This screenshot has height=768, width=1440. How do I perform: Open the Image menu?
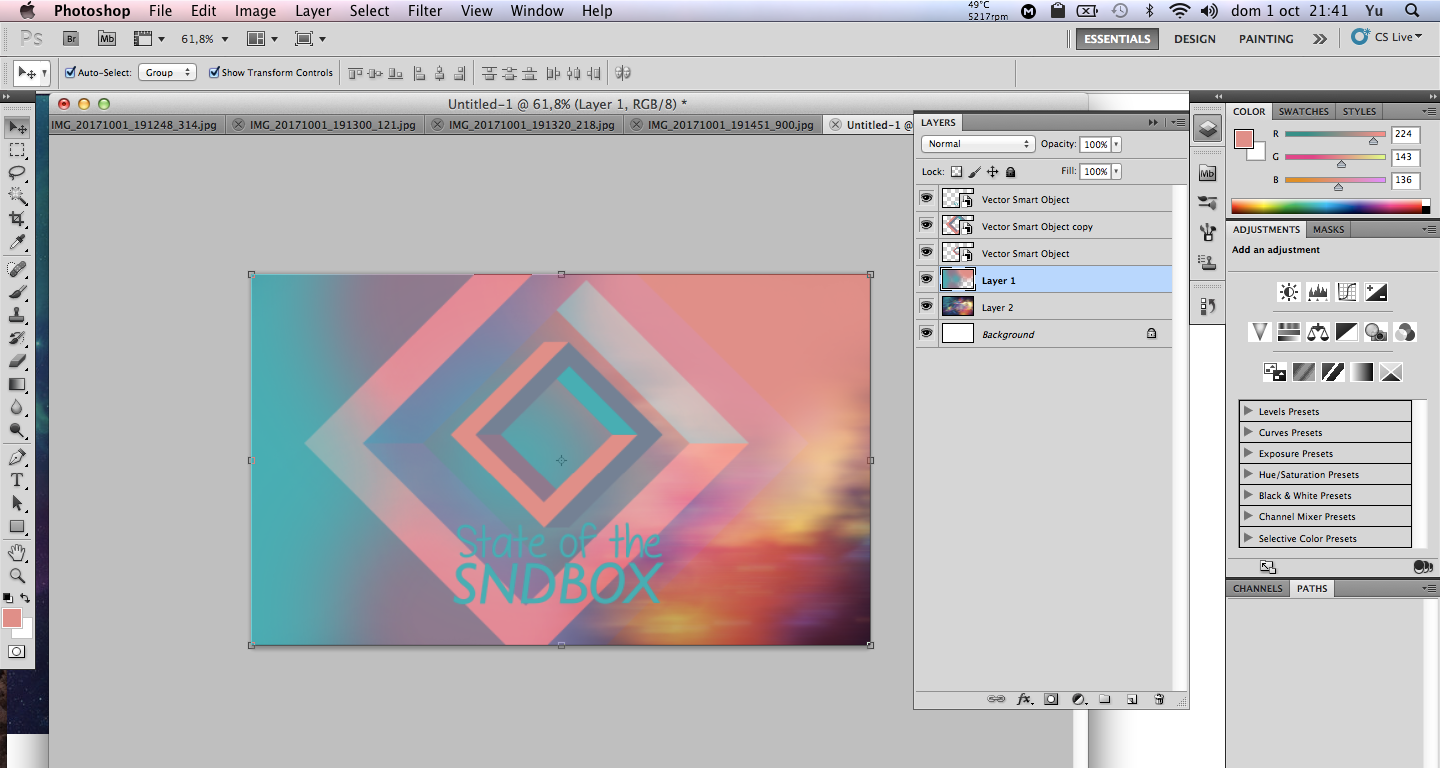coord(255,11)
